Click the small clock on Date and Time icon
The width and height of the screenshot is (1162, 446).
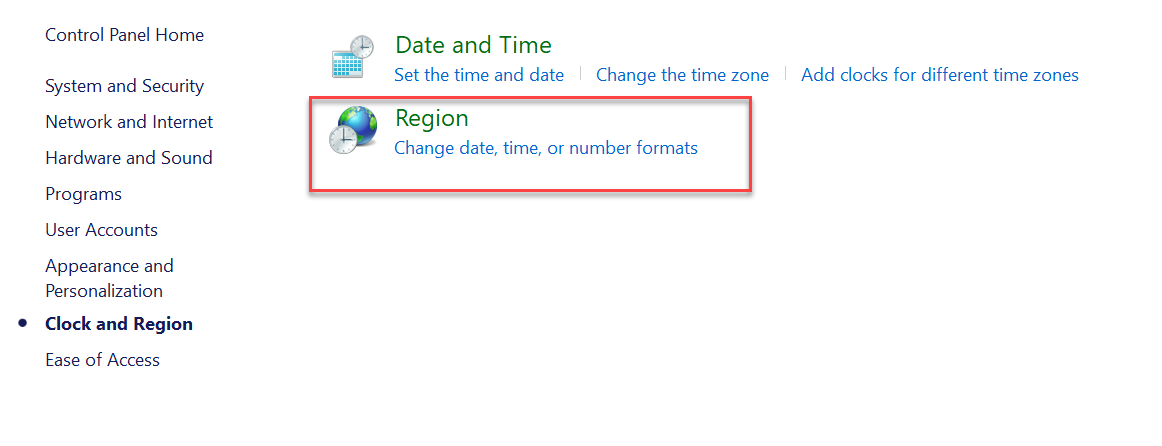(362, 46)
